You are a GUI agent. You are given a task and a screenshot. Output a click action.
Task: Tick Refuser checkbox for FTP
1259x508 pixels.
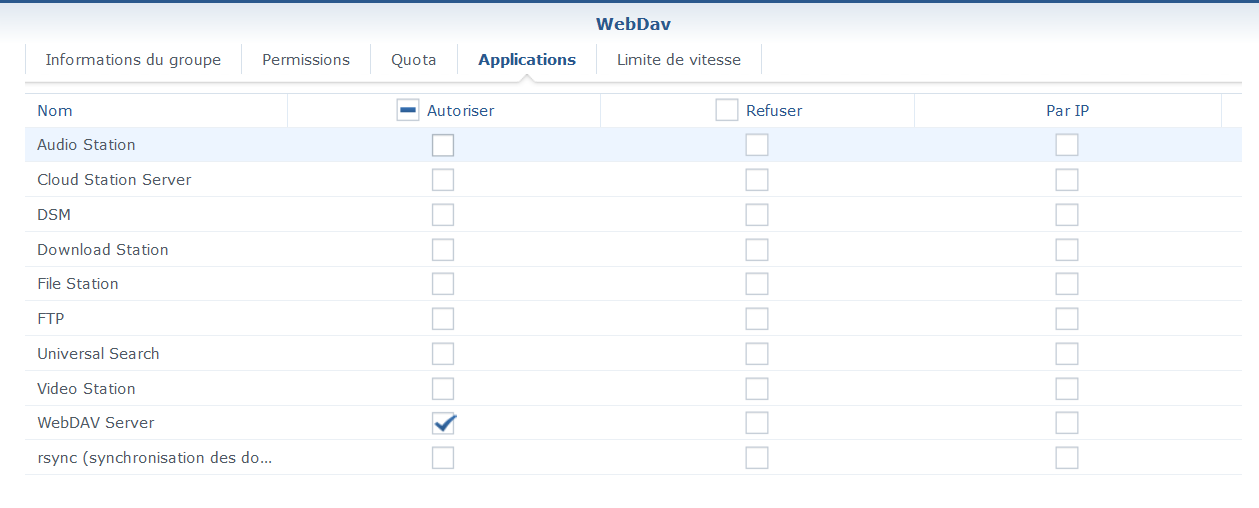coord(757,319)
